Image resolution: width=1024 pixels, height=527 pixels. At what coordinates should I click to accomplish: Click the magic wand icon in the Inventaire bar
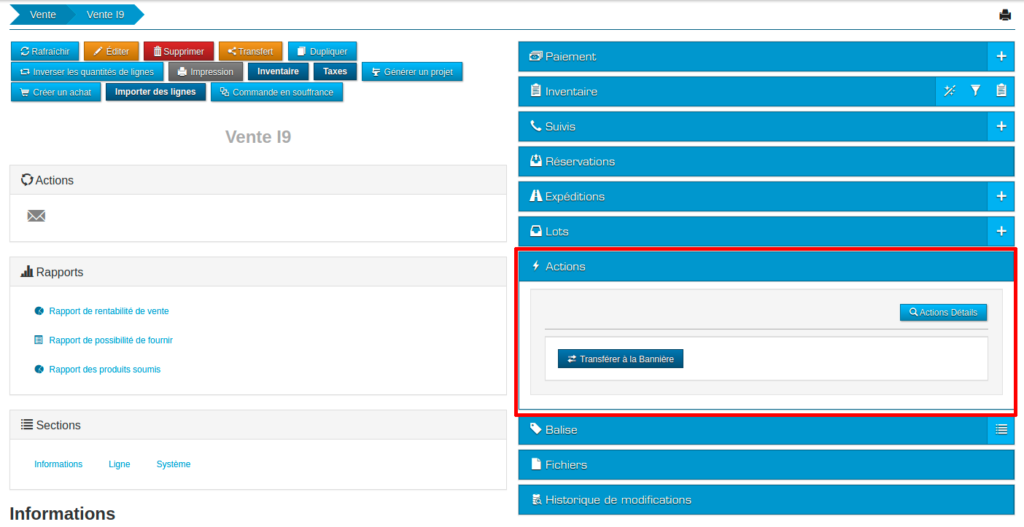[950, 91]
